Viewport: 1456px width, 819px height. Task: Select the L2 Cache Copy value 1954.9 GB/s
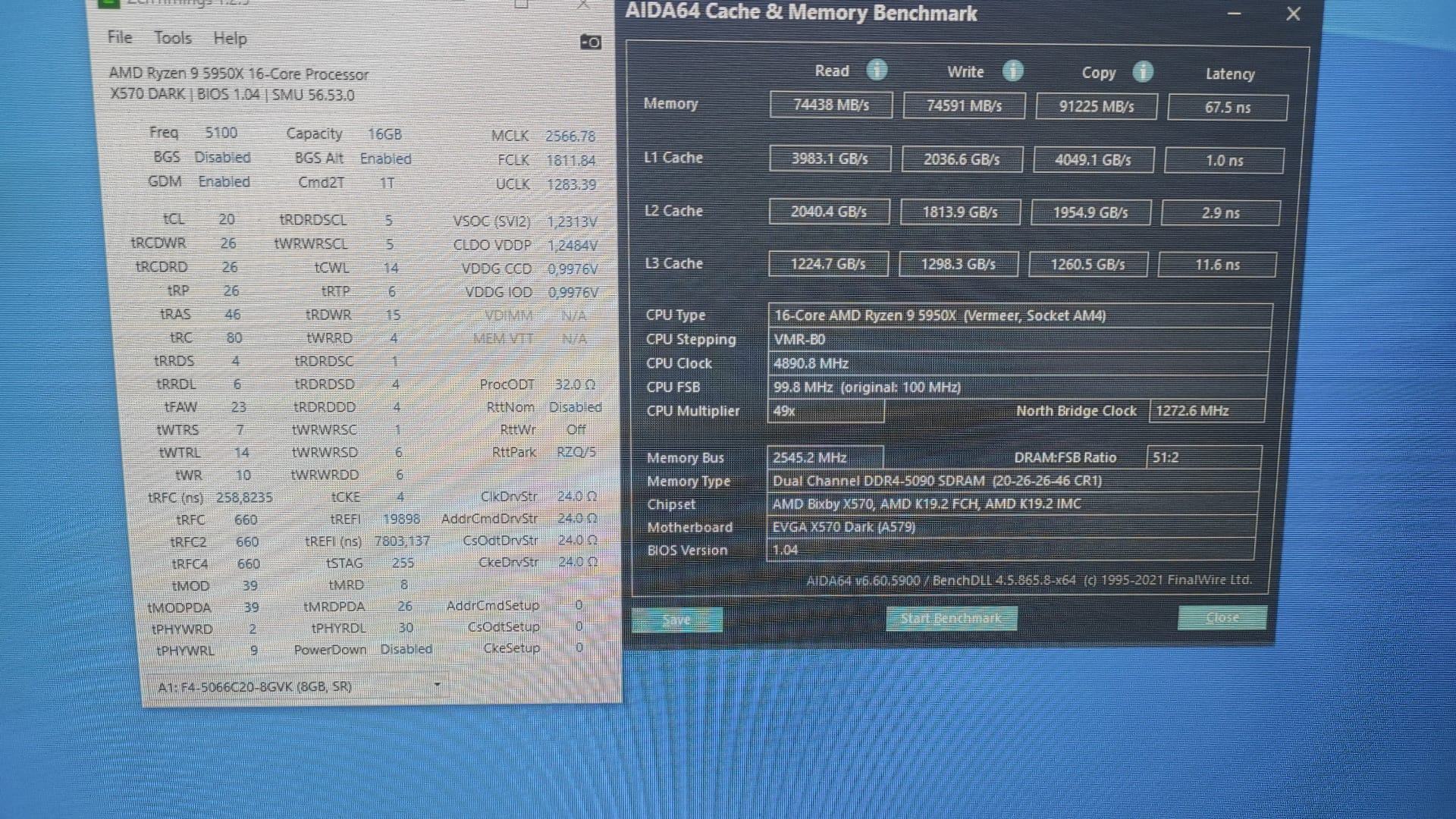tap(1090, 213)
